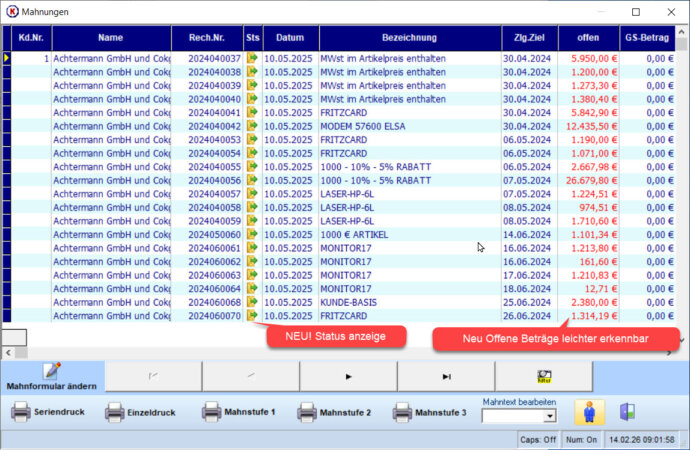Viewport: 690px width, 450px height.
Task: Click the Rech.Nr. column header
Action: pyautogui.click(x=207, y=38)
